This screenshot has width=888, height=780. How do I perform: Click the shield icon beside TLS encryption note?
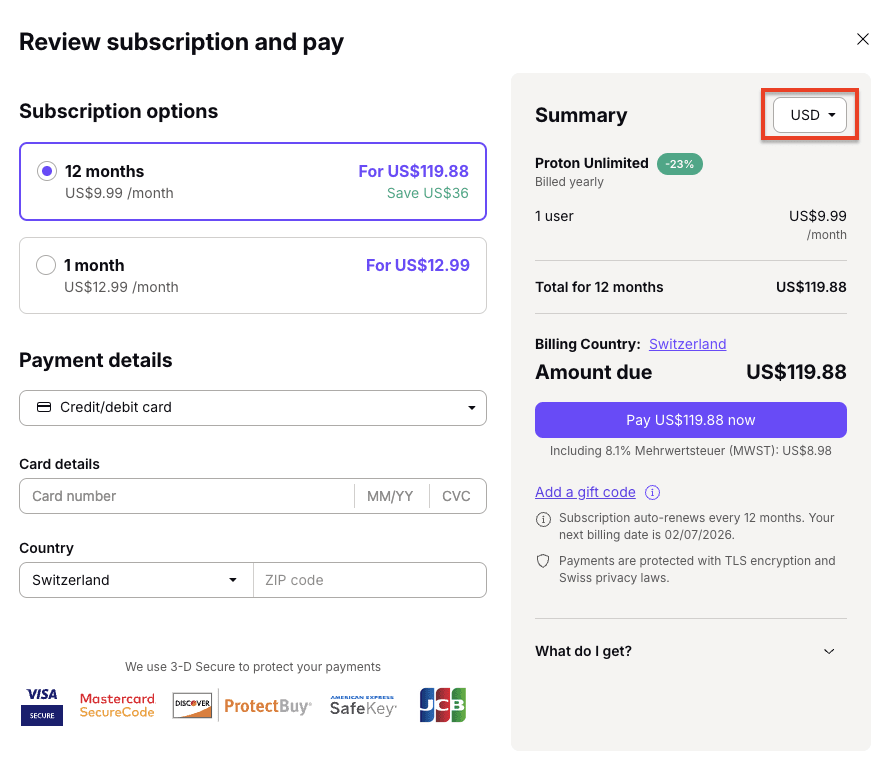point(544,561)
